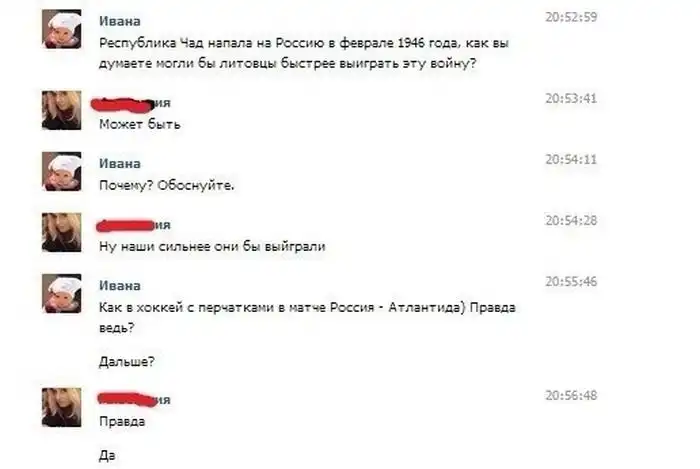Open Ивана's avatar next to the 20:52:59 message

pyautogui.click(x=62, y=29)
